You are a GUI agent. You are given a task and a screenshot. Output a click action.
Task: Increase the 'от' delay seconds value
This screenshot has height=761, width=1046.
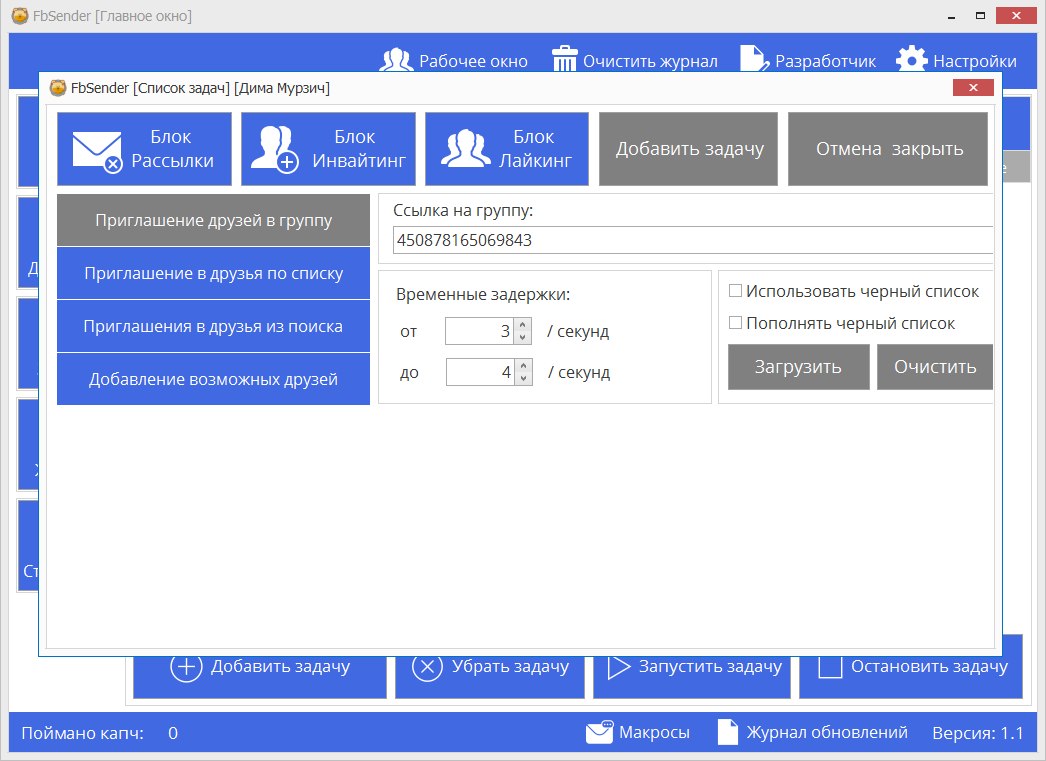[522, 325]
